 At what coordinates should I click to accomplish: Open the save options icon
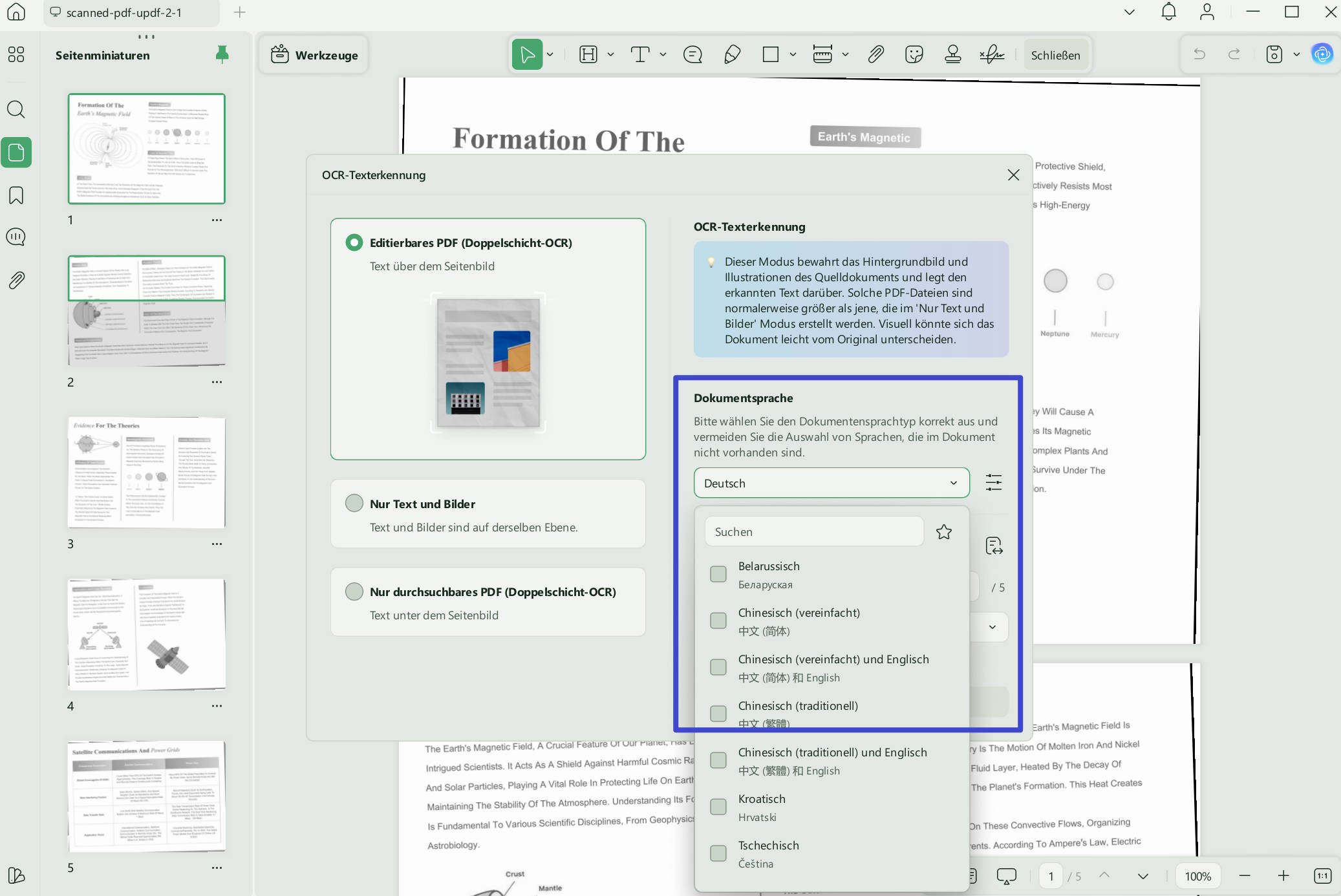tap(1274, 54)
